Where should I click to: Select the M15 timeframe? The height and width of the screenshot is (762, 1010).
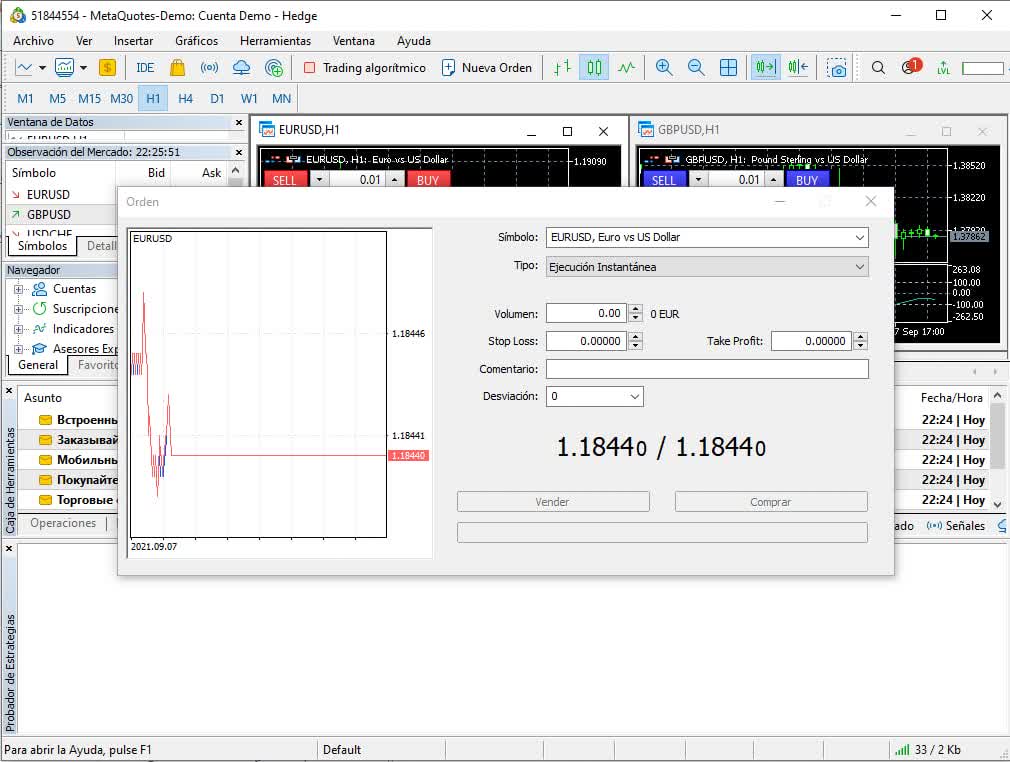pos(89,99)
